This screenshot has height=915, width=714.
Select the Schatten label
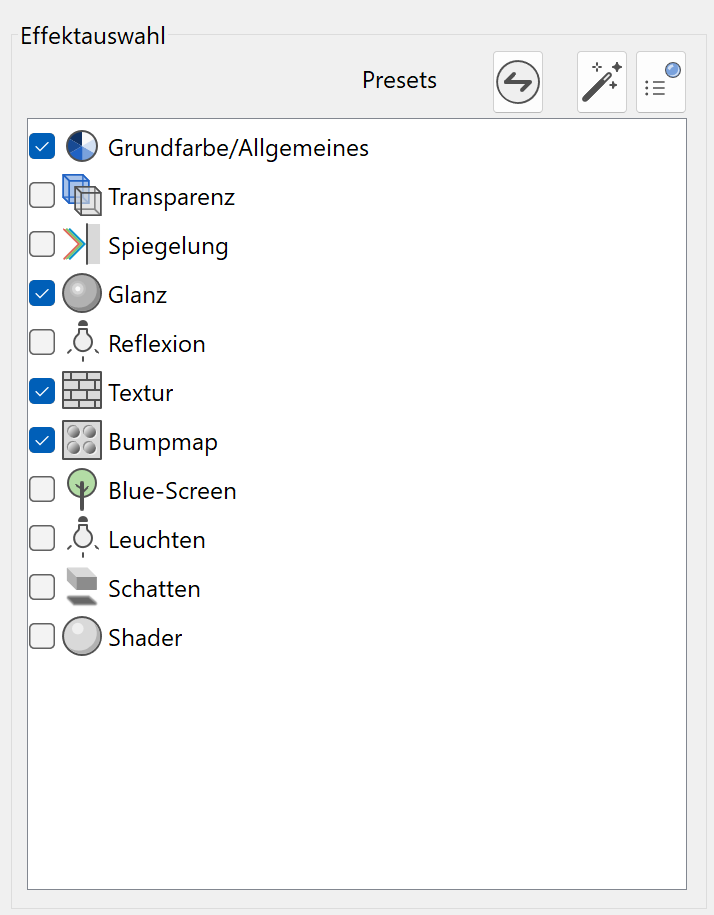pyautogui.click(x=154, y=589)
